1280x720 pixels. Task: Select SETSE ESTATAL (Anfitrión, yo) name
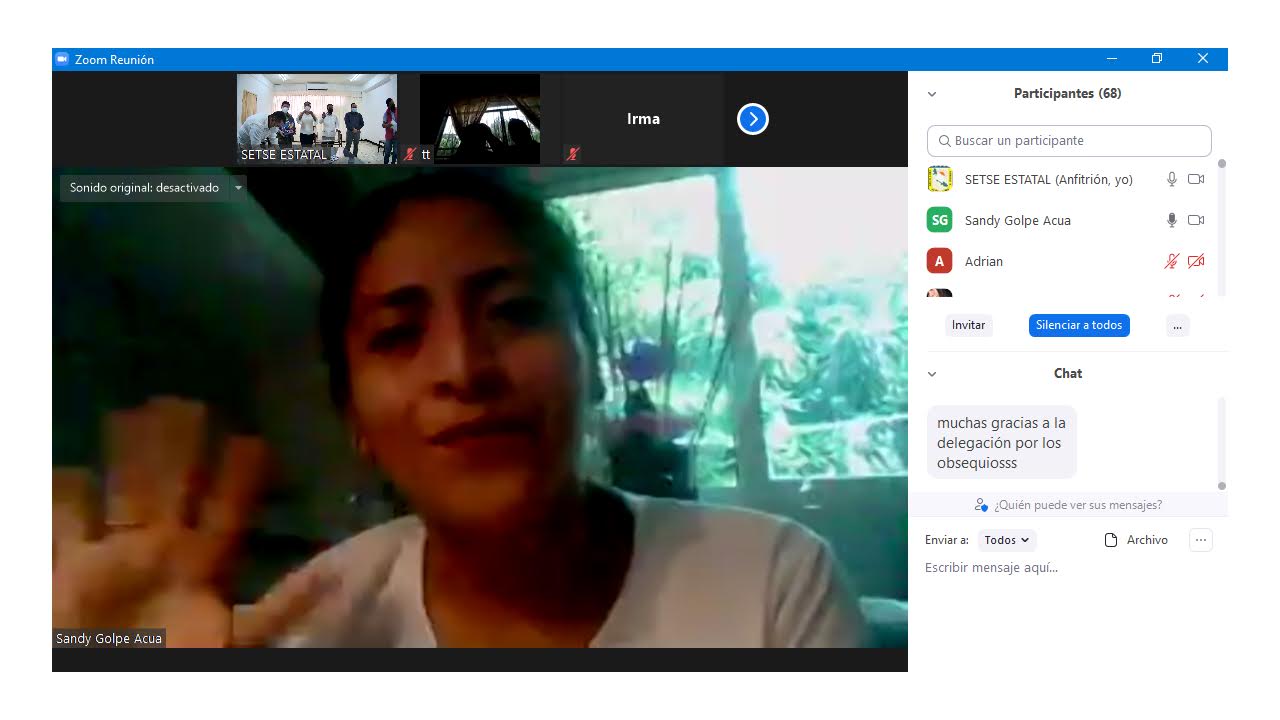1049,180
